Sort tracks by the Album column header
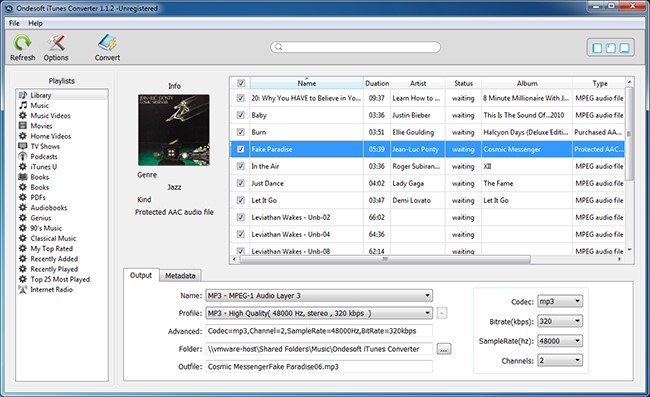Image resolution: width=650 pixels, height=397 pixels. pos(527,83)
